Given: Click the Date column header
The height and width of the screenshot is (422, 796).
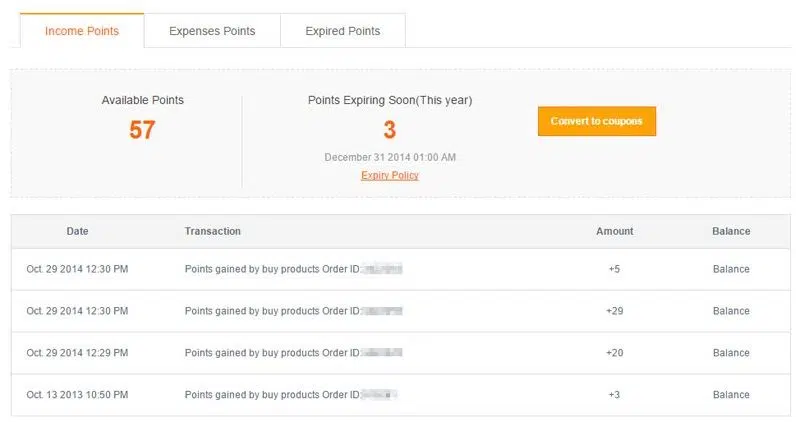Looking at the screenshot, I should [77, 231].
